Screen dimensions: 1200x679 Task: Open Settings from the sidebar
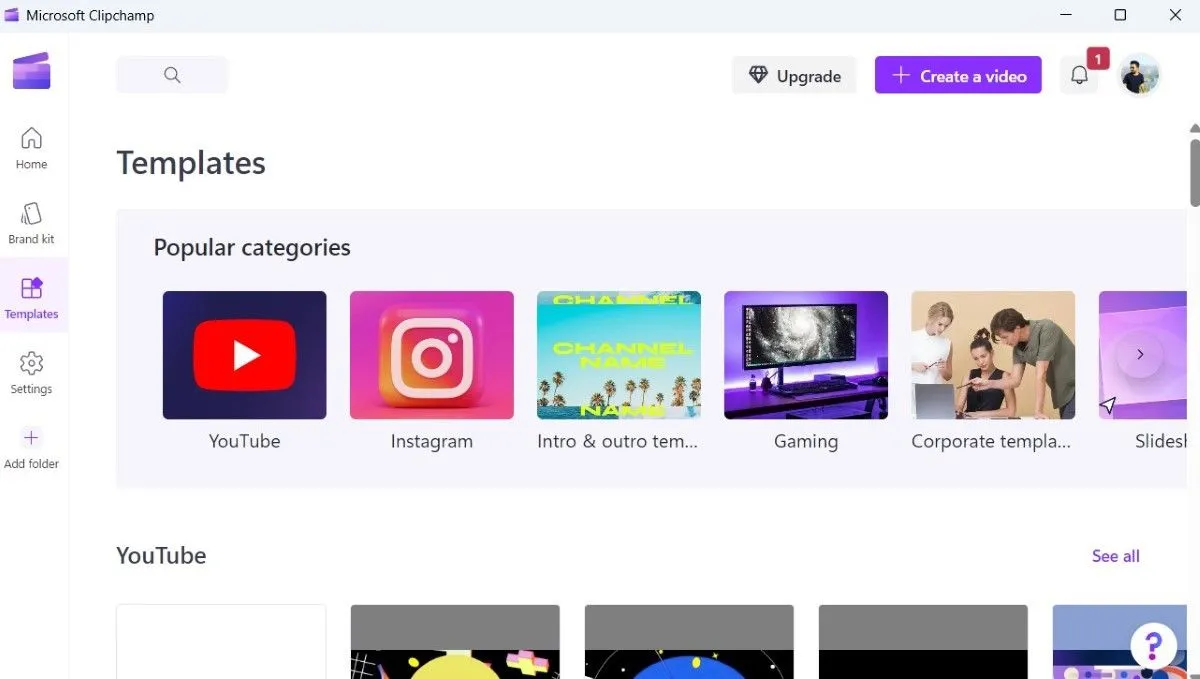tap(31, 373)
